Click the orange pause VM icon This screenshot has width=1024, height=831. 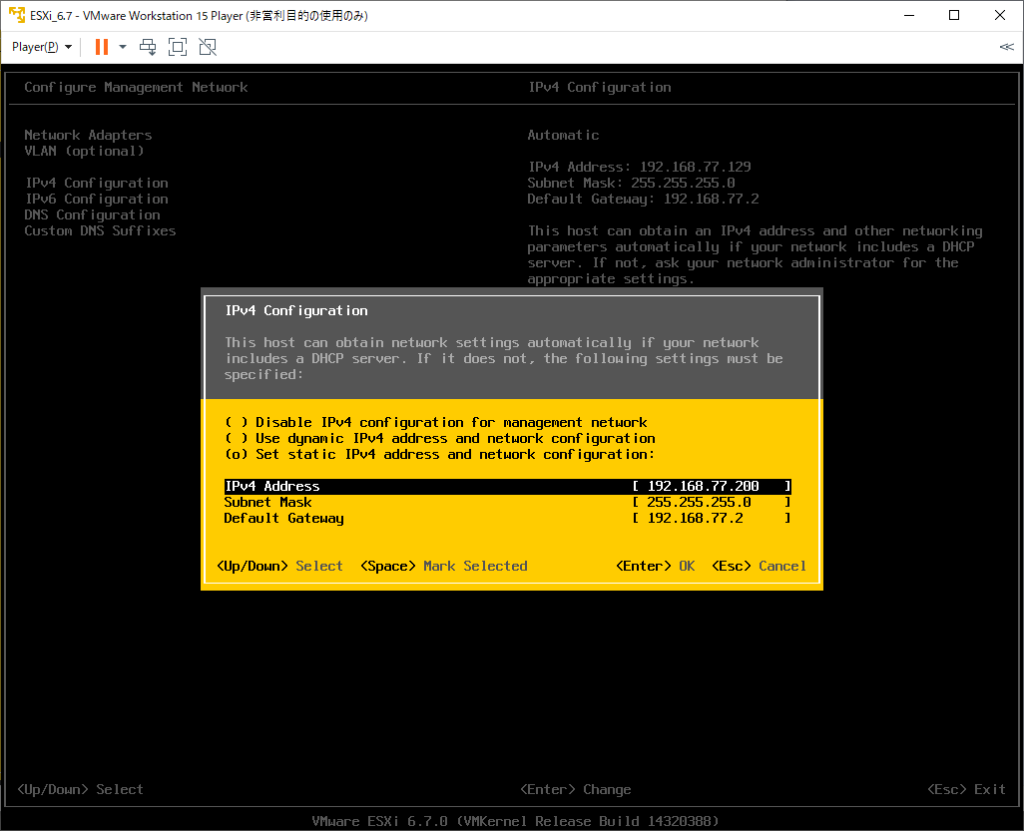101,47
